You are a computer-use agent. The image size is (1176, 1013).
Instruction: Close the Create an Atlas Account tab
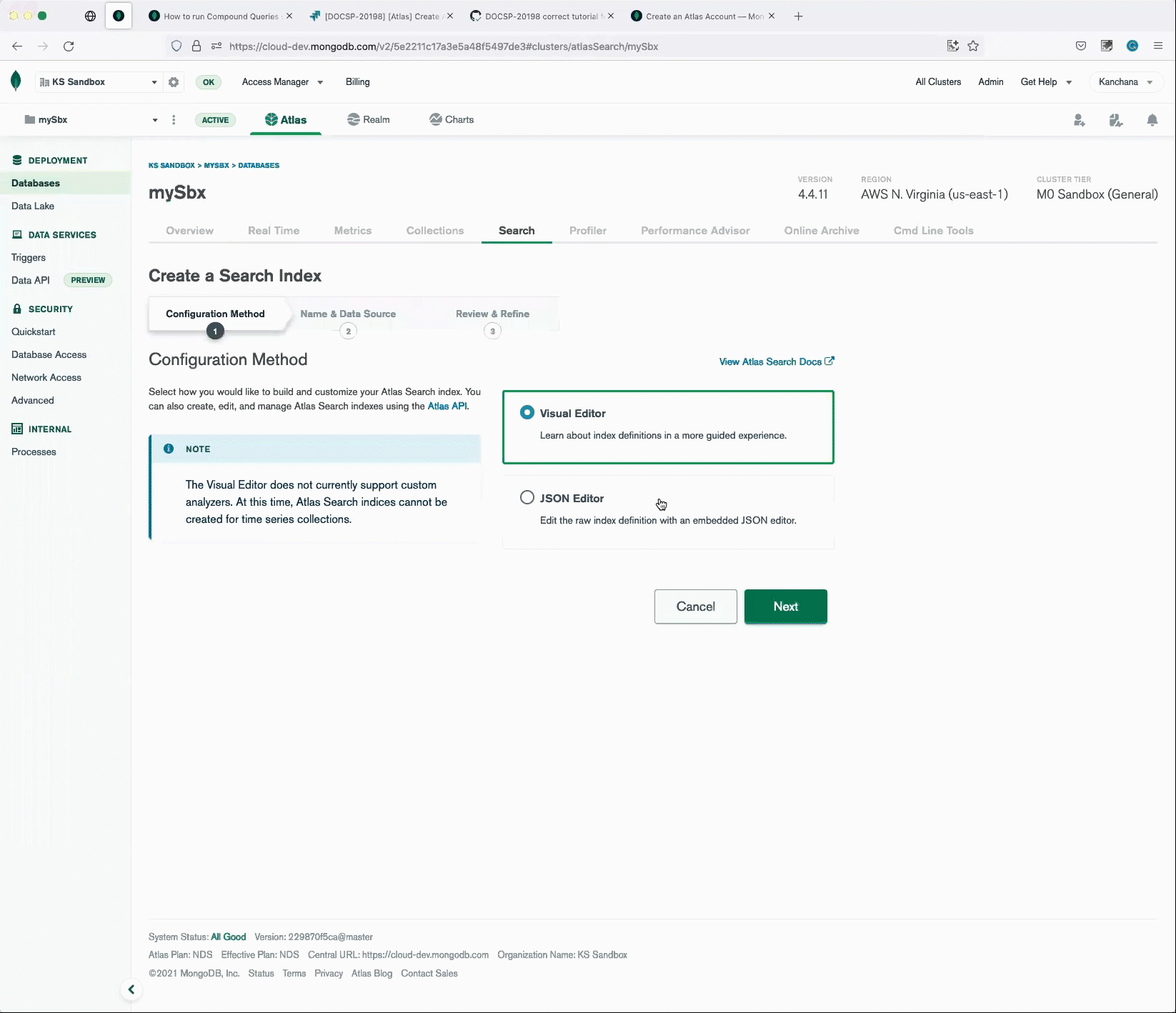772,16
